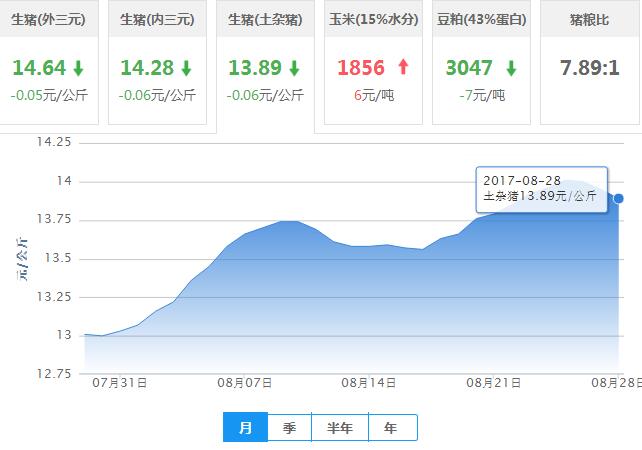642x450 pixels.
Task: Click the -0.05元/公斤 change text
Action: pos(49,95)
